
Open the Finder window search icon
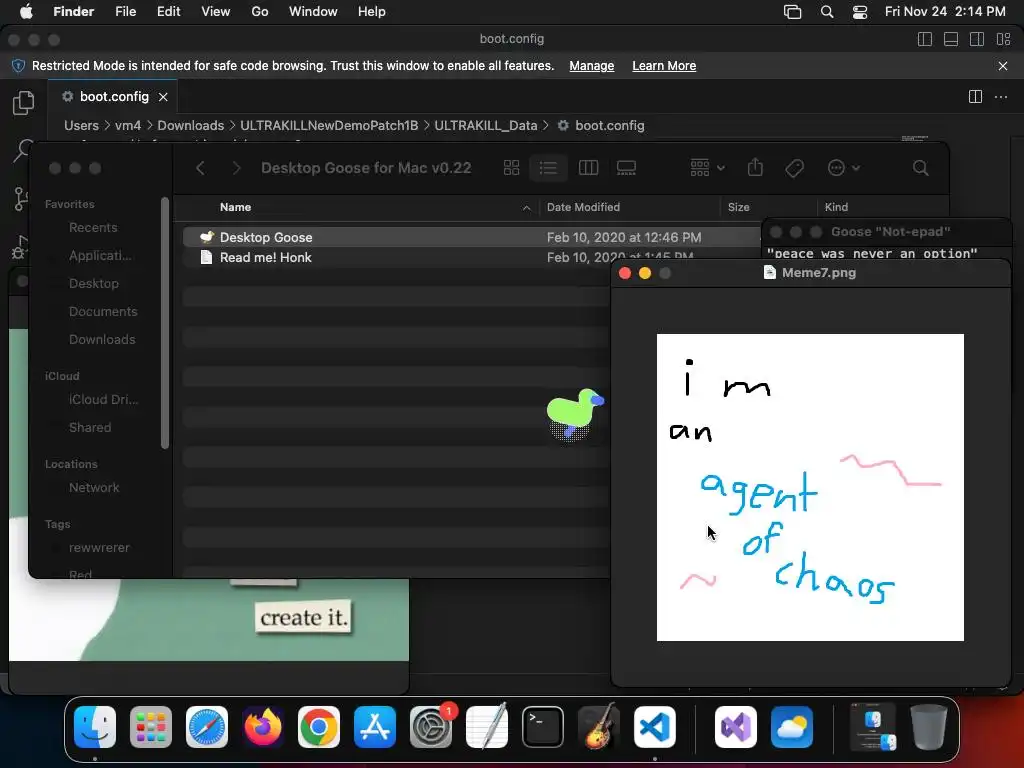(921, 168)
